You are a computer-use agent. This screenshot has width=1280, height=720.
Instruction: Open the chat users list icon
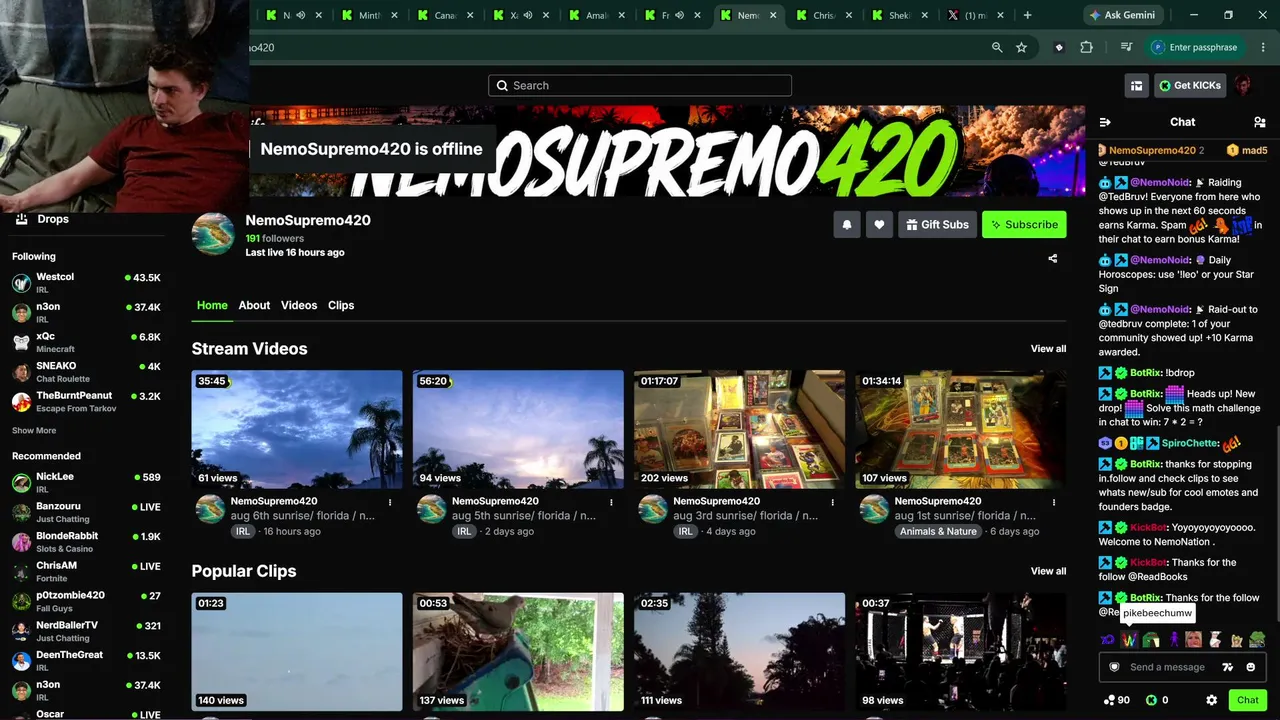point(1259,122)
